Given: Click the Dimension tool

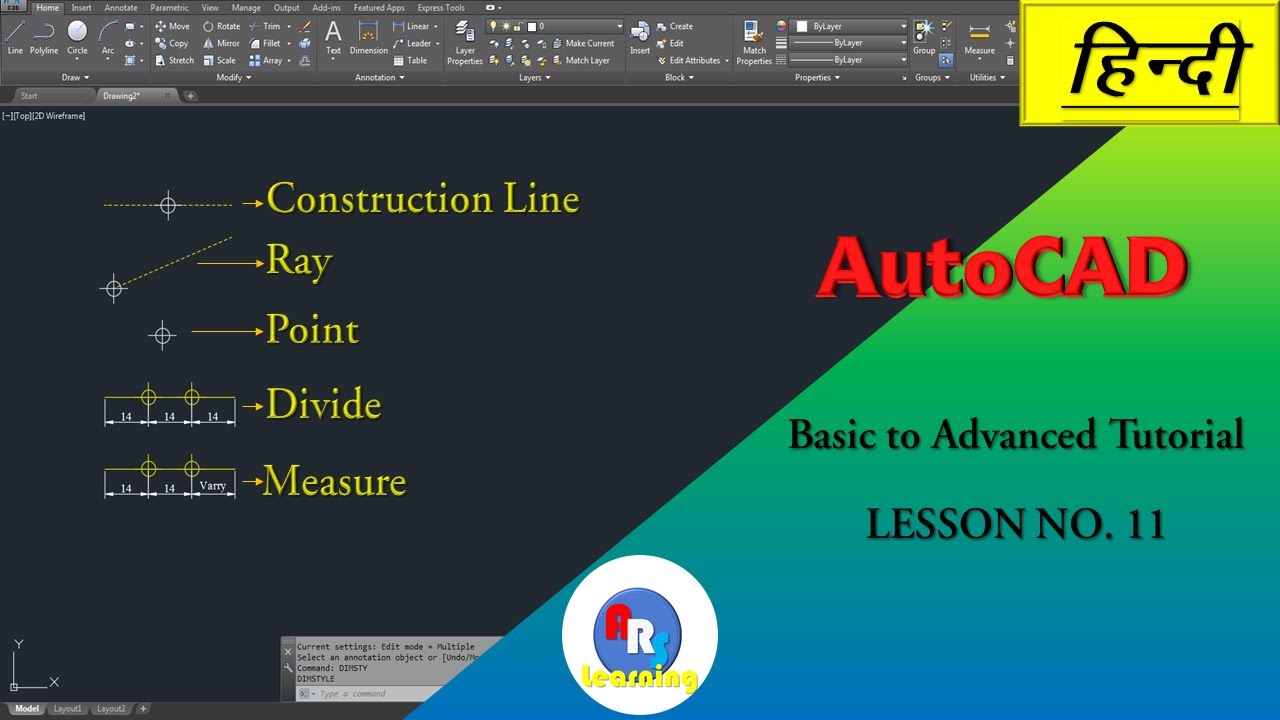Looking at the screenshot, I should point(368,37).
